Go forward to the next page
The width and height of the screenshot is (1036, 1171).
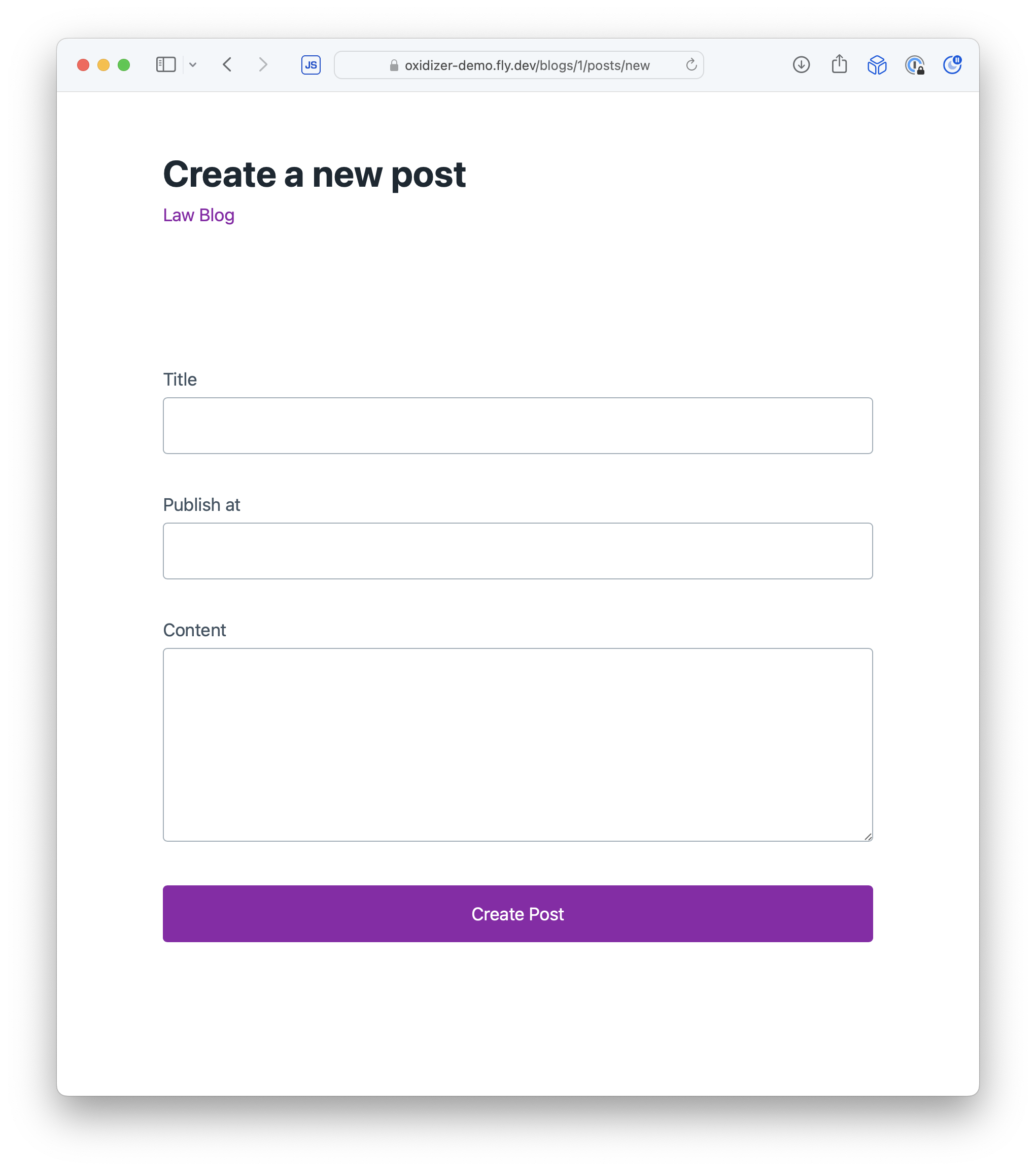point(263,65)
